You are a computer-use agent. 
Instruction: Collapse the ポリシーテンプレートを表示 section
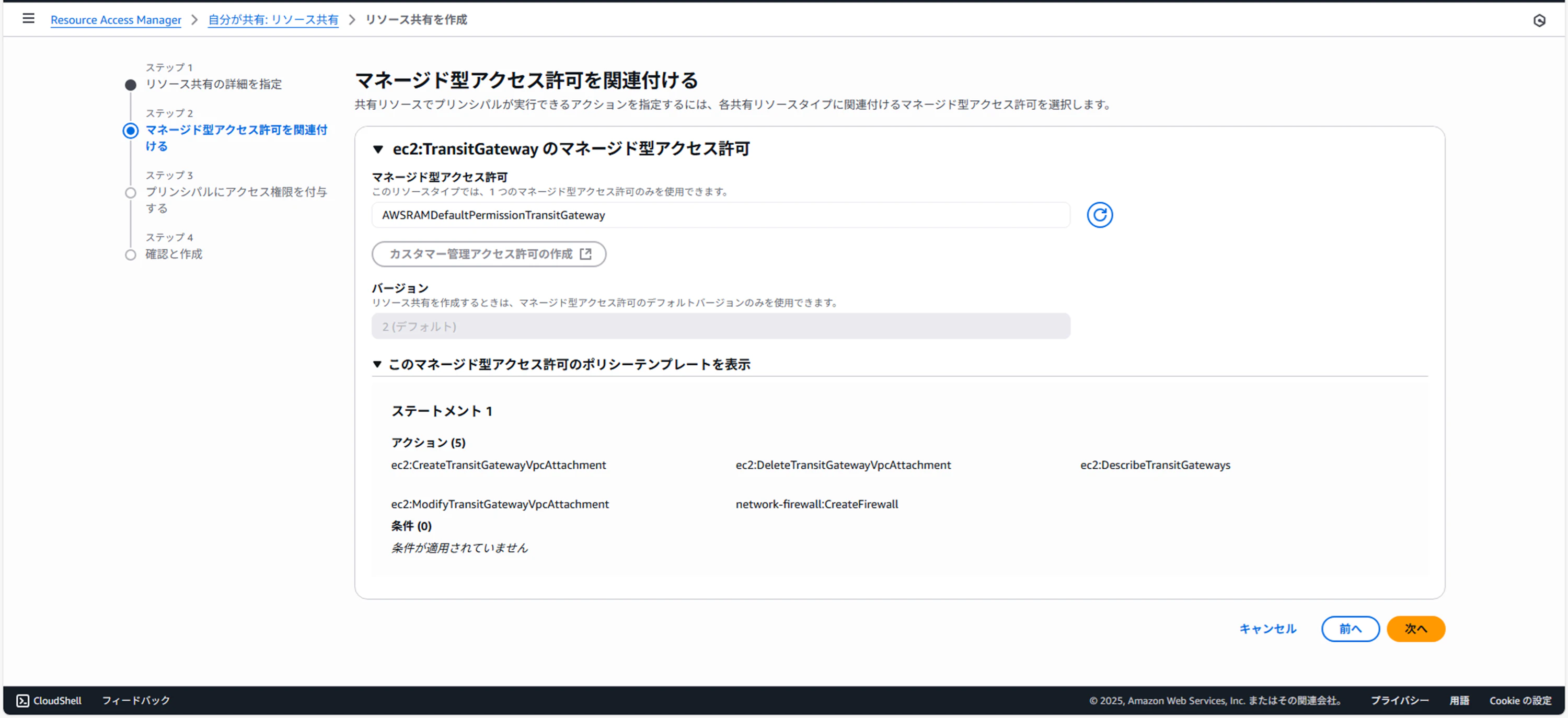pyautogui.click(x=377, y=364)
